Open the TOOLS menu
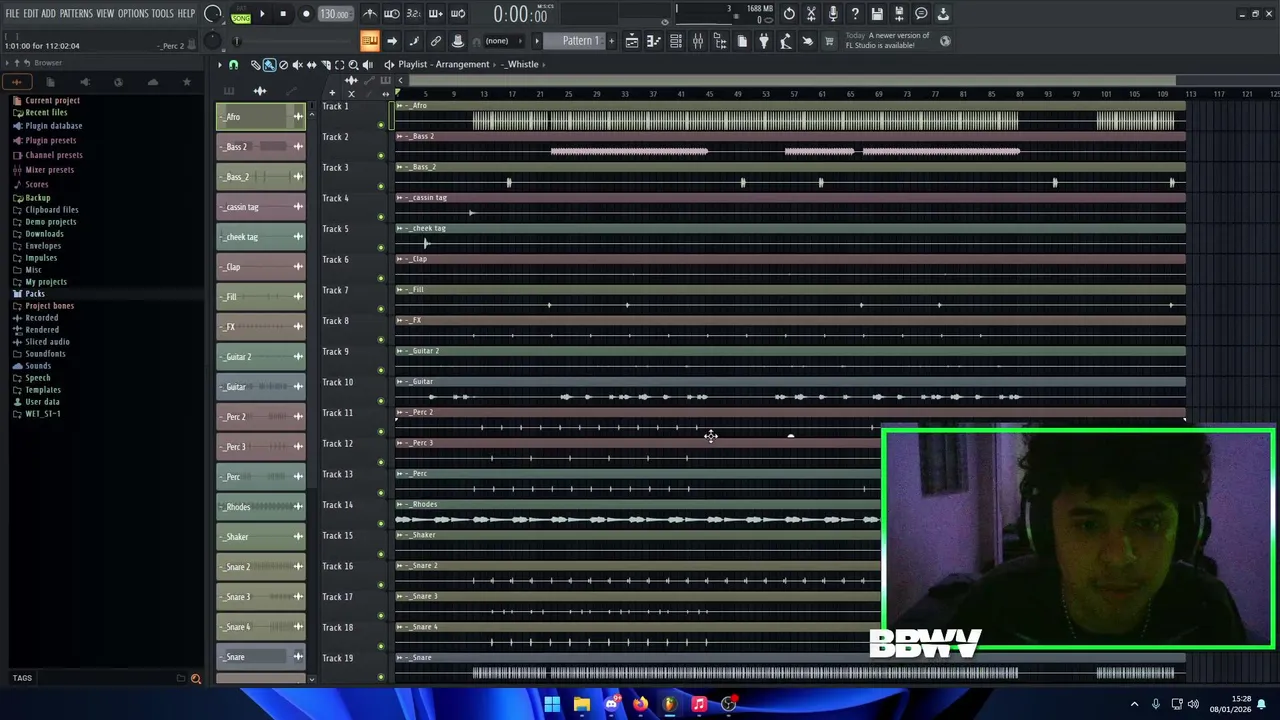1280x720 pixels. (163, 14)
